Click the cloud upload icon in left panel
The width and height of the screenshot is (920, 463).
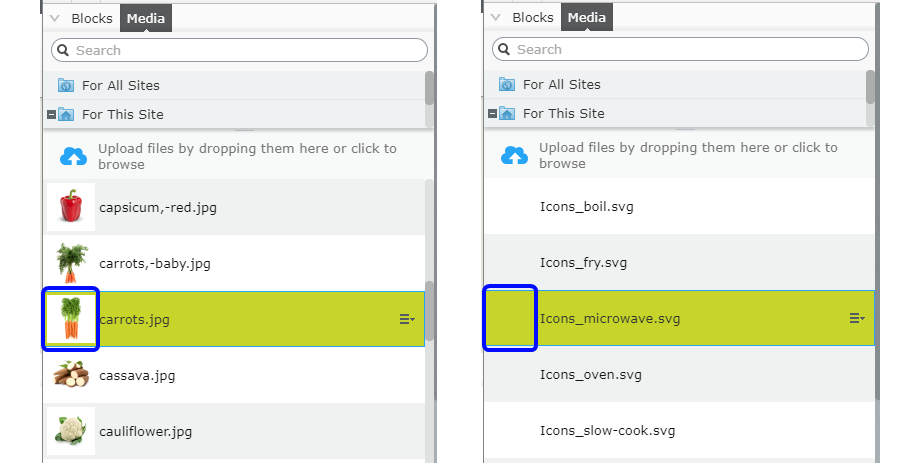click(x=74, y=156)
